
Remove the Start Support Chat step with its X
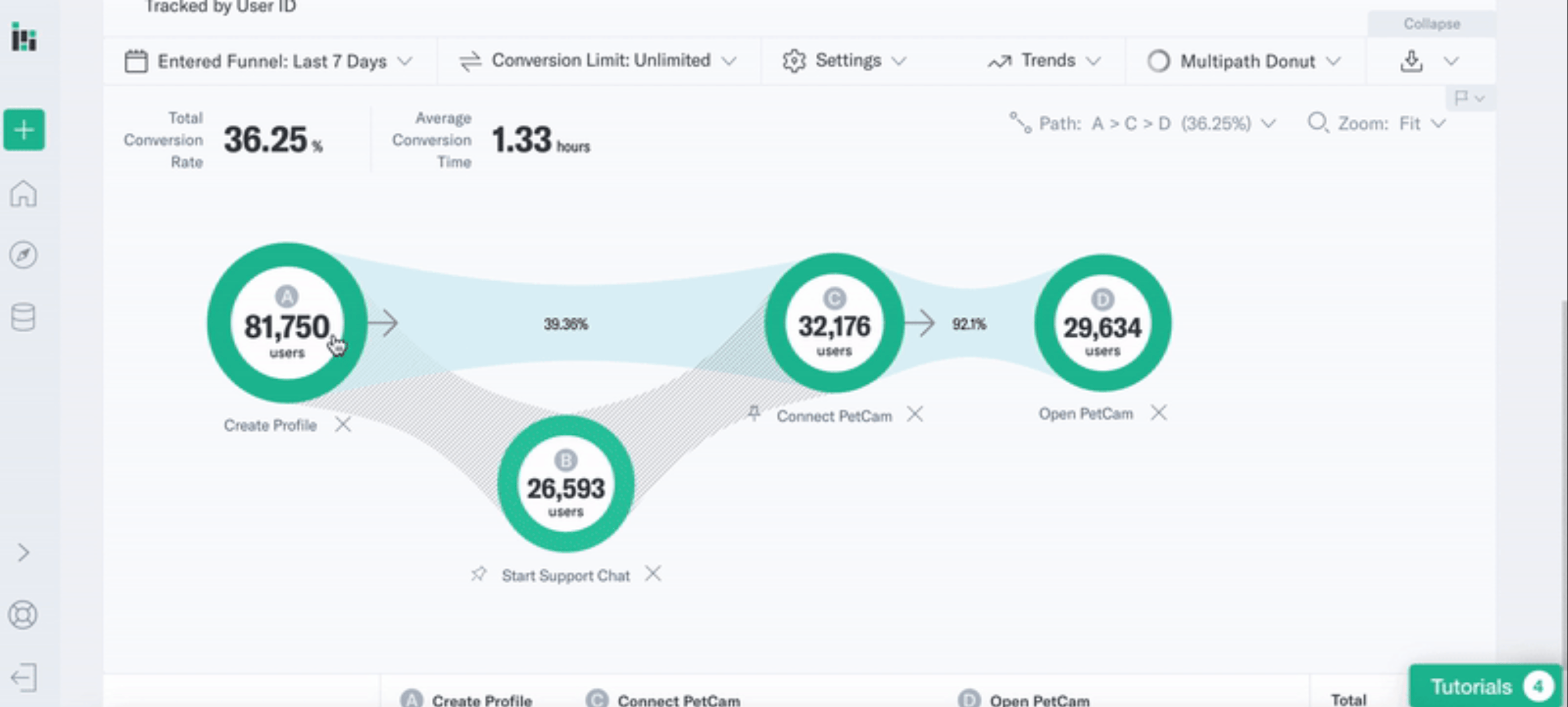click(x=652, y=574)
